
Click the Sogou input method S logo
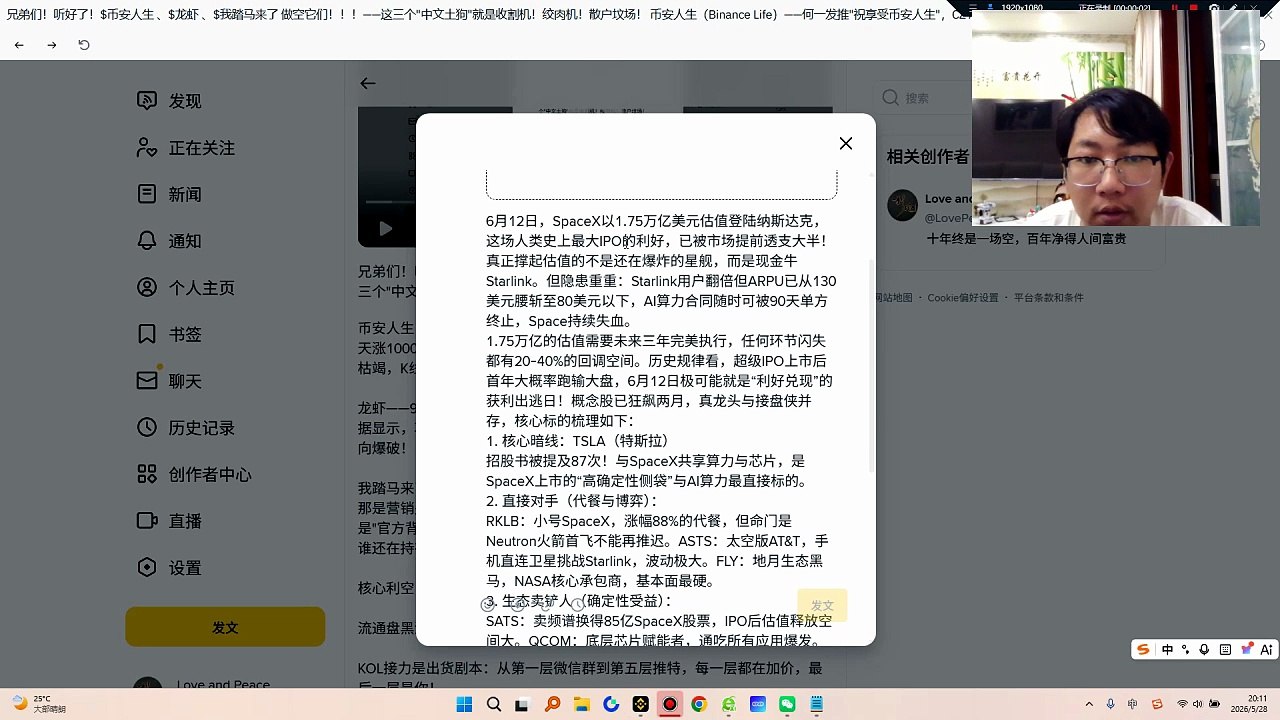(1143, 650)
